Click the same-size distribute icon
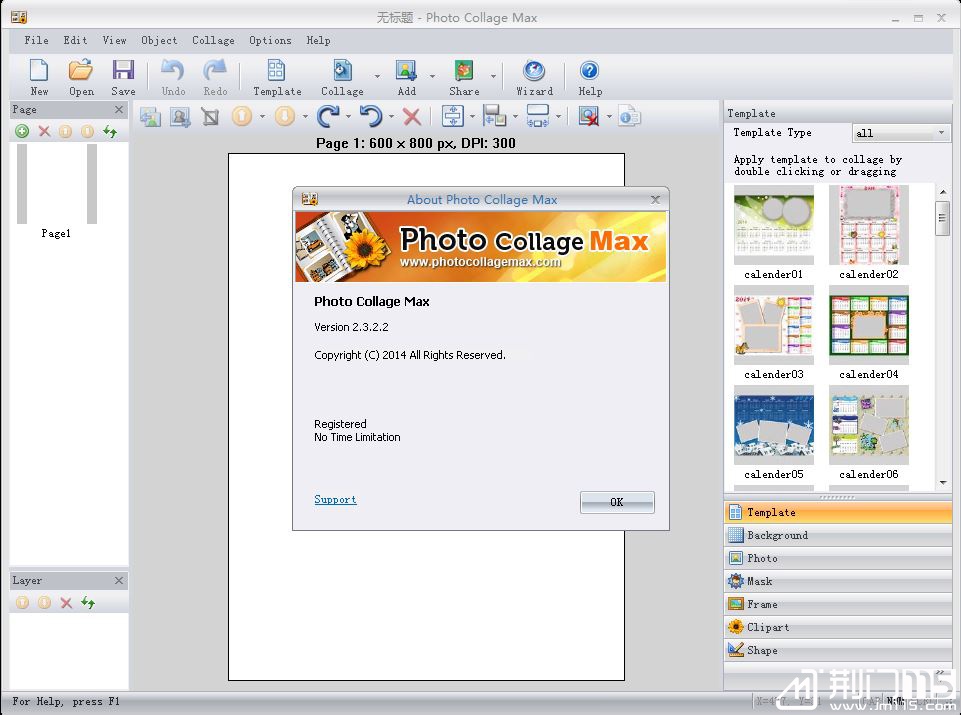This screenshot has height=715, width=961. 537,116
